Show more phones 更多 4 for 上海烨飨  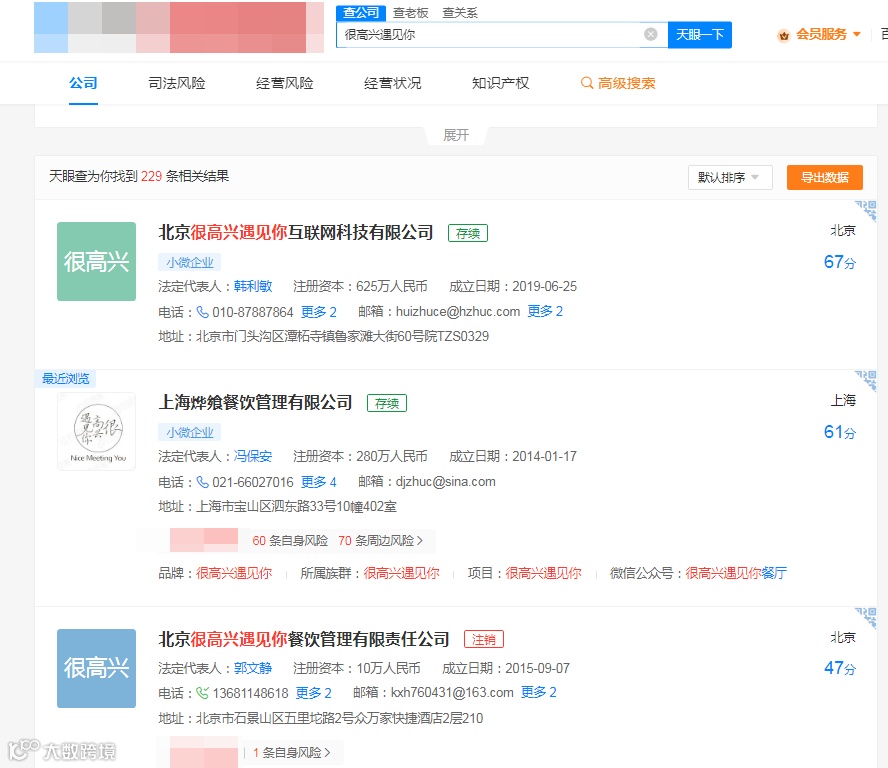point(319,482)
